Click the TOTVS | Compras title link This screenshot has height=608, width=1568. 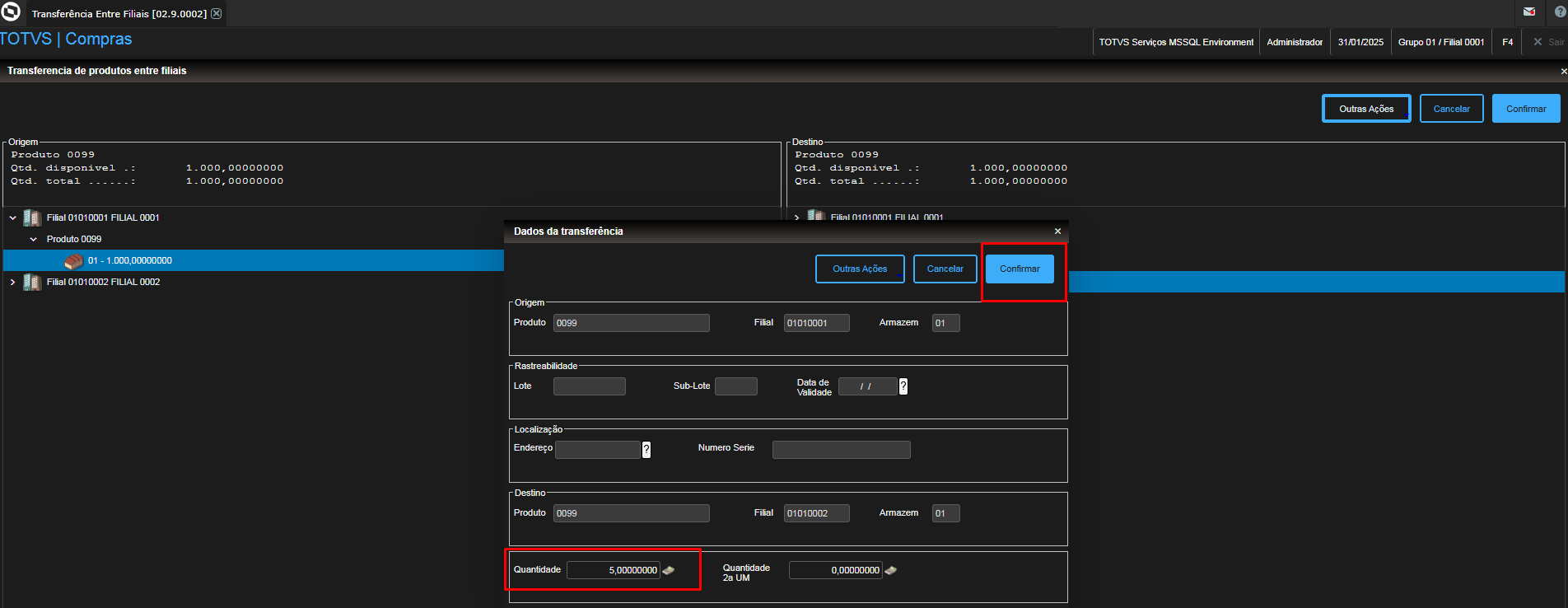pyautogui.click(x=66, y=39)
